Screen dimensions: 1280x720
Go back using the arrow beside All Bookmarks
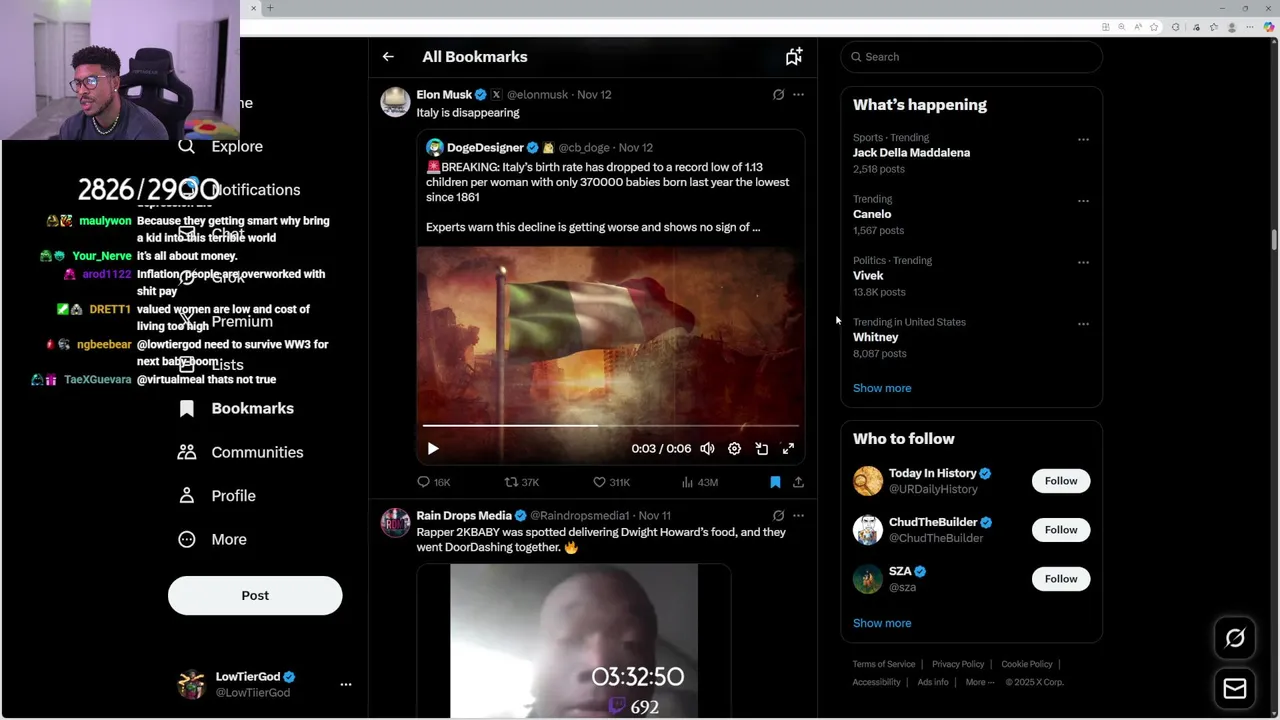click(x=388, y=57)
